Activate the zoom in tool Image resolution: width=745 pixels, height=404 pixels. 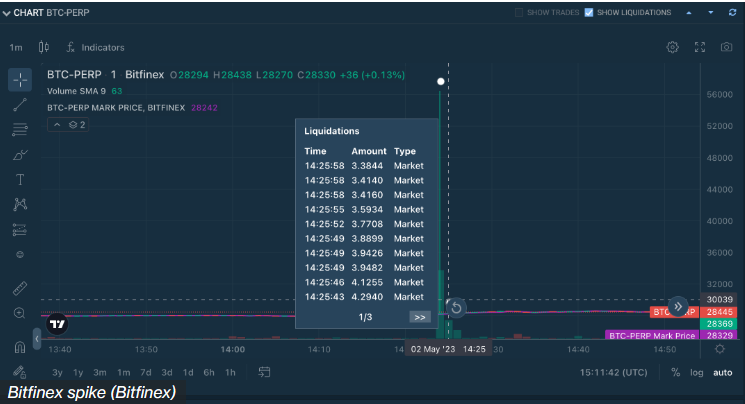click(x=20, y=313)
